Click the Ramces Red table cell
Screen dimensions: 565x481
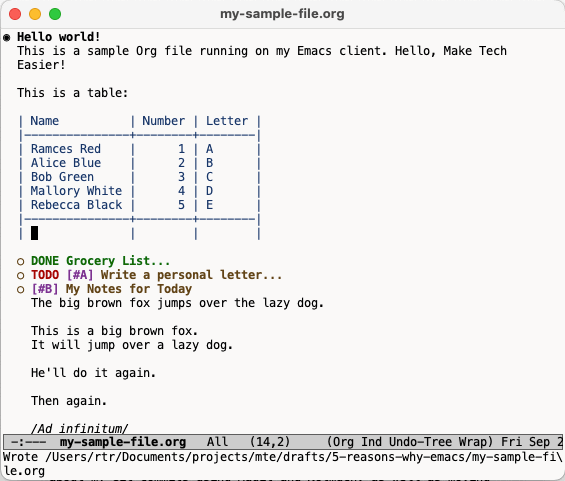point(66,149)
